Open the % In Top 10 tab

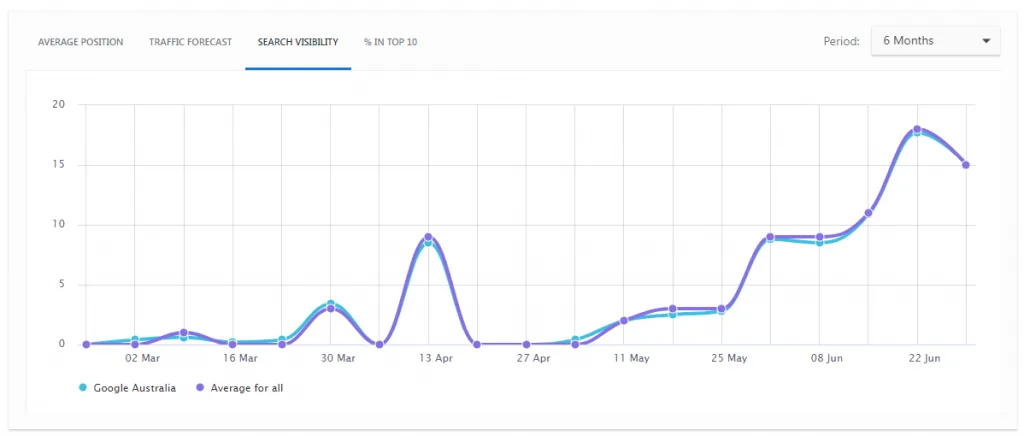[391, 42]
